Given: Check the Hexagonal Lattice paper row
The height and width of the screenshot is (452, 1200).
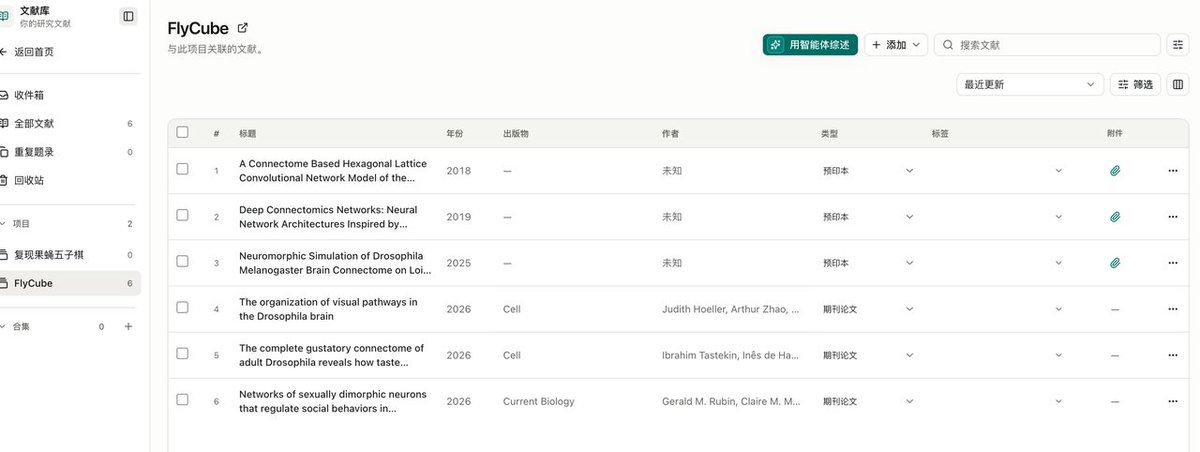Looking at the screenshot, I should [182, 169].
